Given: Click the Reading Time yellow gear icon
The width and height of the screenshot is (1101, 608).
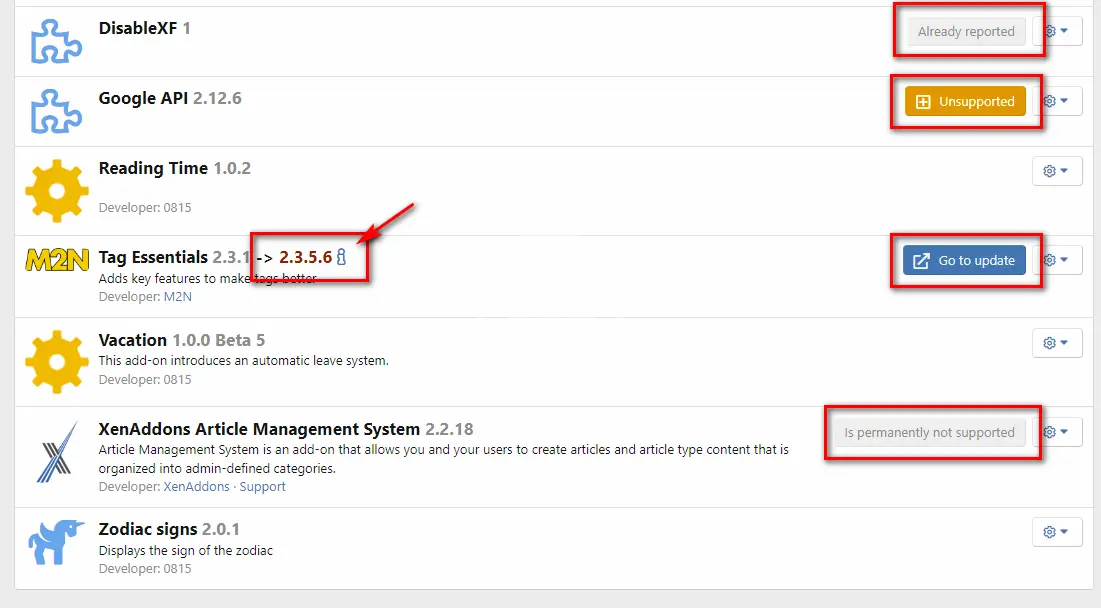Looking at the screenshot, I should pyautogui.click(x=56, y=191).
